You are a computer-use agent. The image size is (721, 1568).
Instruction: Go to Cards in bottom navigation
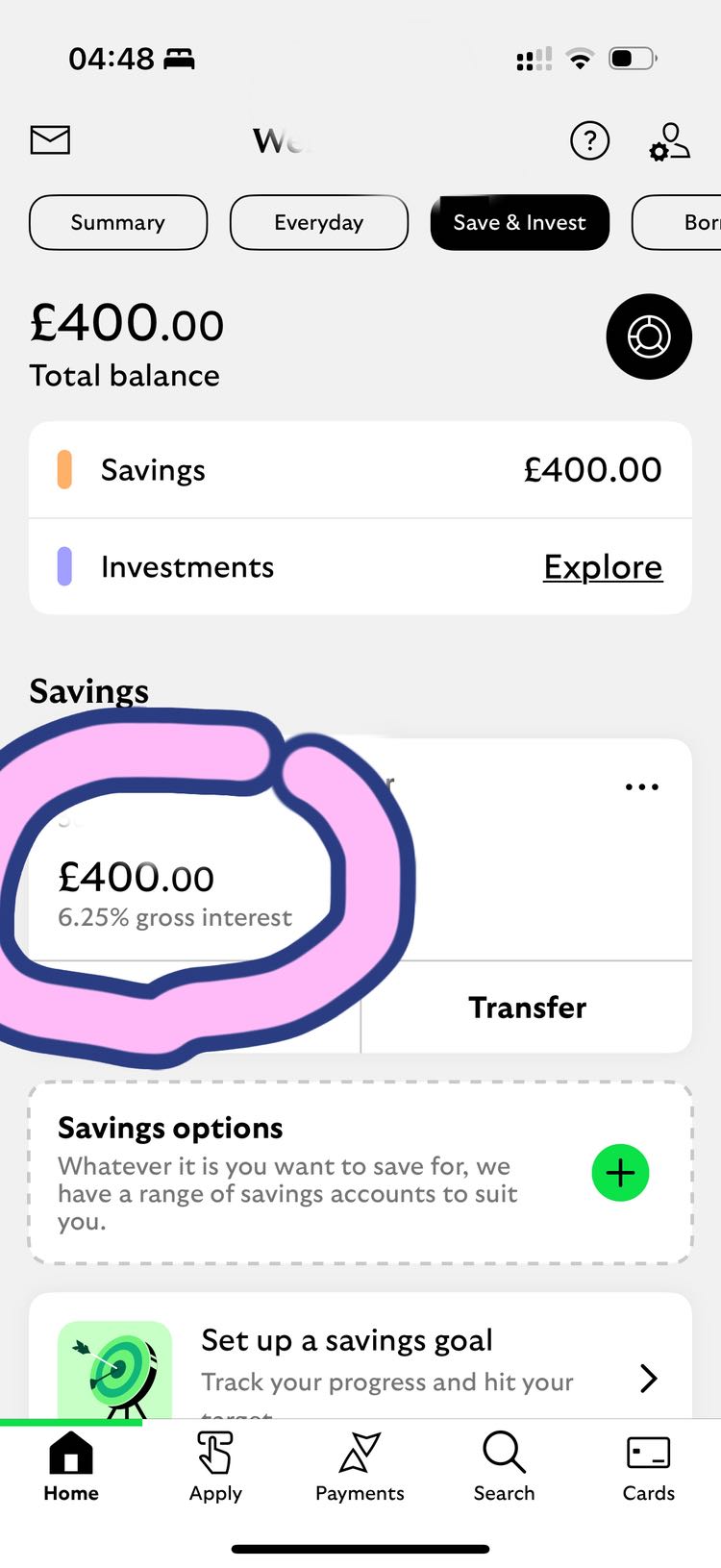(649, 1466)
